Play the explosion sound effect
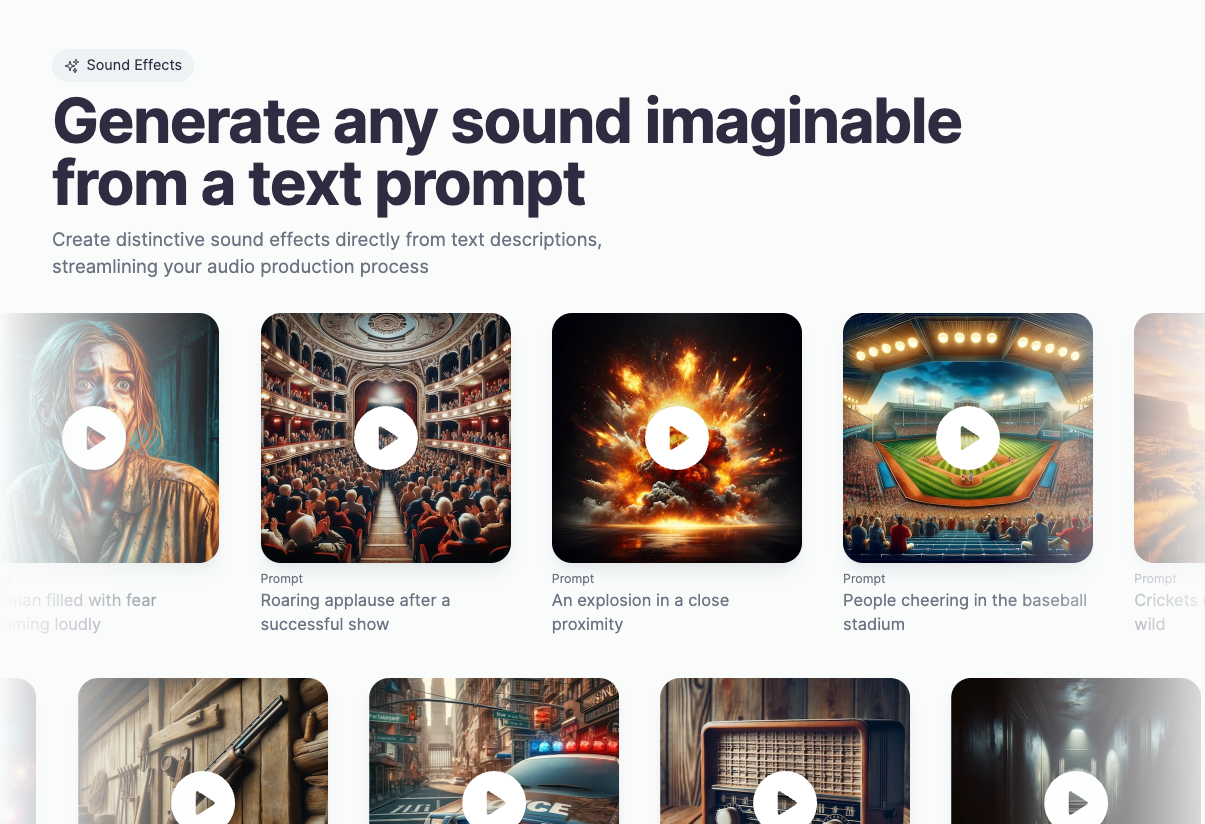 [677, 438]
